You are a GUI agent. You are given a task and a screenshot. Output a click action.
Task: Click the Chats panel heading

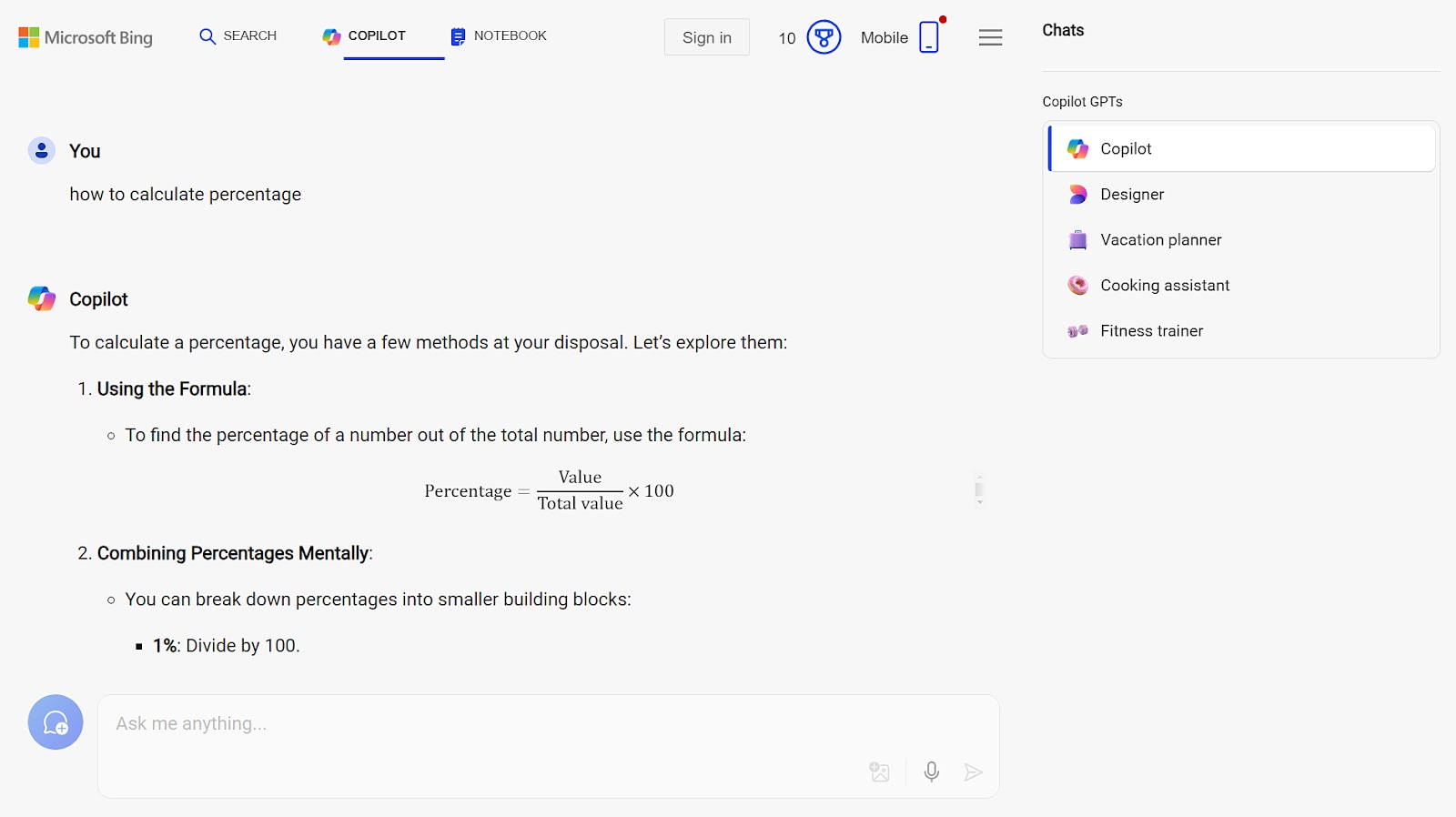[1063, 30]
